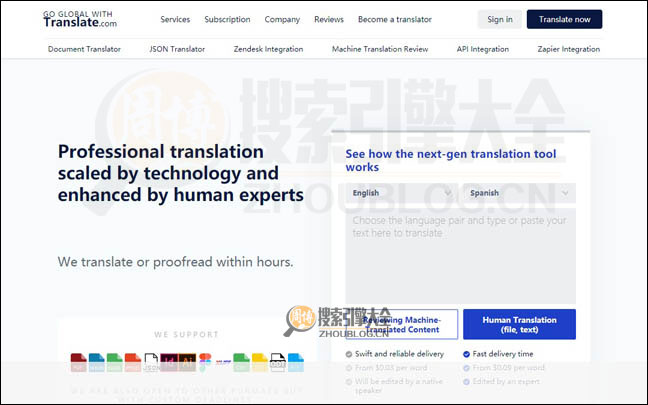Open Machine Translation Review link
This screenshot has height=405, width=648.
pyautogui.click(x=380, y=49)
